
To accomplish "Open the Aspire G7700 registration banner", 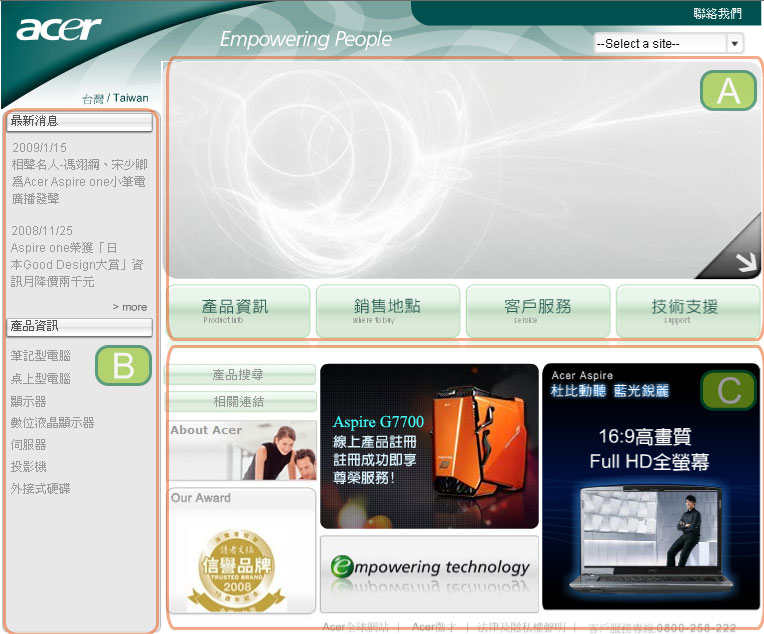I will click(429, 446).
